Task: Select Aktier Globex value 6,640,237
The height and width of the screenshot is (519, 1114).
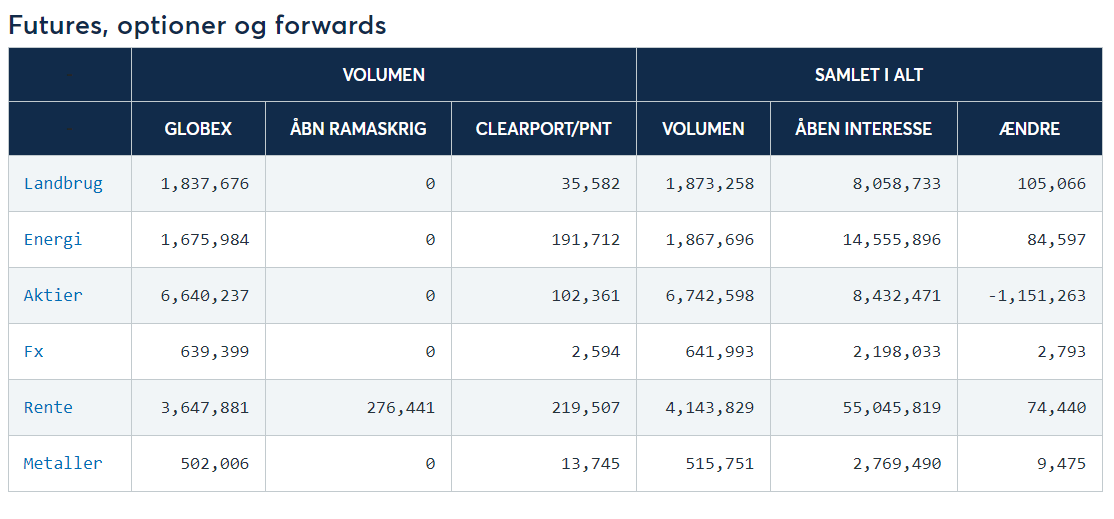Action: click(205, 295)
